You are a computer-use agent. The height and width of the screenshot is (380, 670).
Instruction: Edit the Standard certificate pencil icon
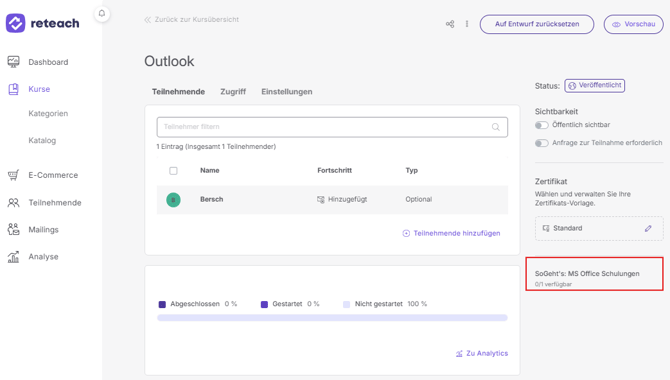(x=648, y=228)
